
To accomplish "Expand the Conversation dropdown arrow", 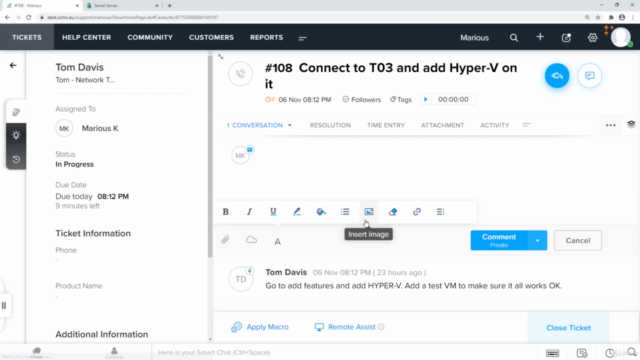I will [x=290, y=125].
